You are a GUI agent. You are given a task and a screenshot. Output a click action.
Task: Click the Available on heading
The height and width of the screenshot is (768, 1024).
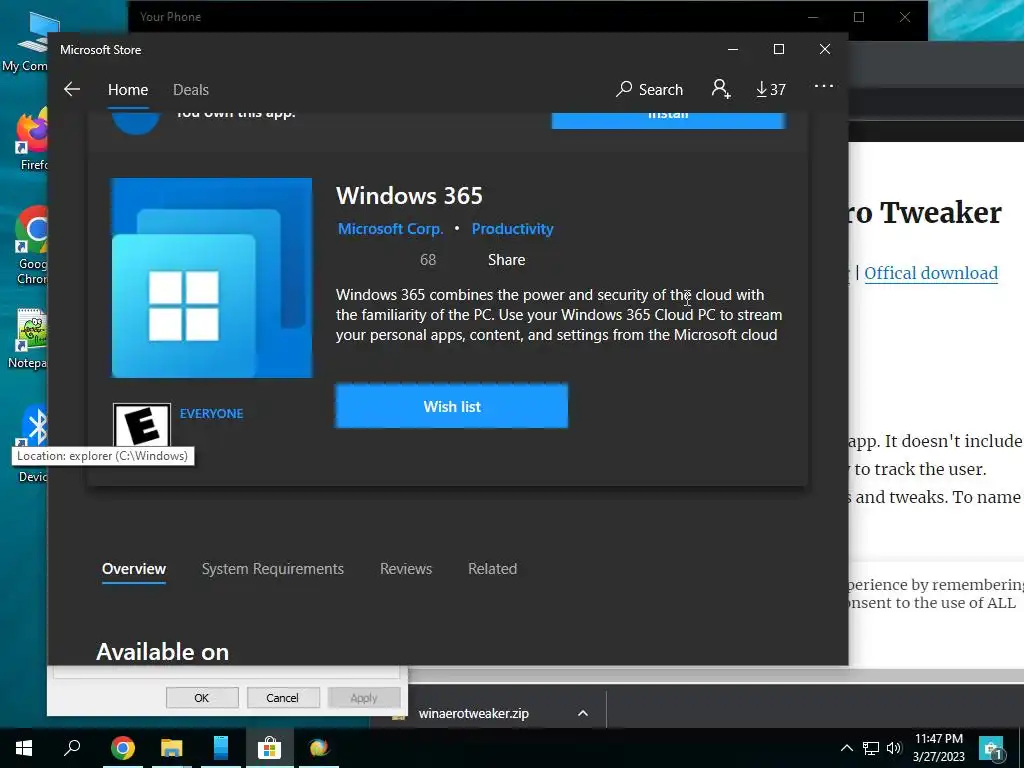(163, 652)
